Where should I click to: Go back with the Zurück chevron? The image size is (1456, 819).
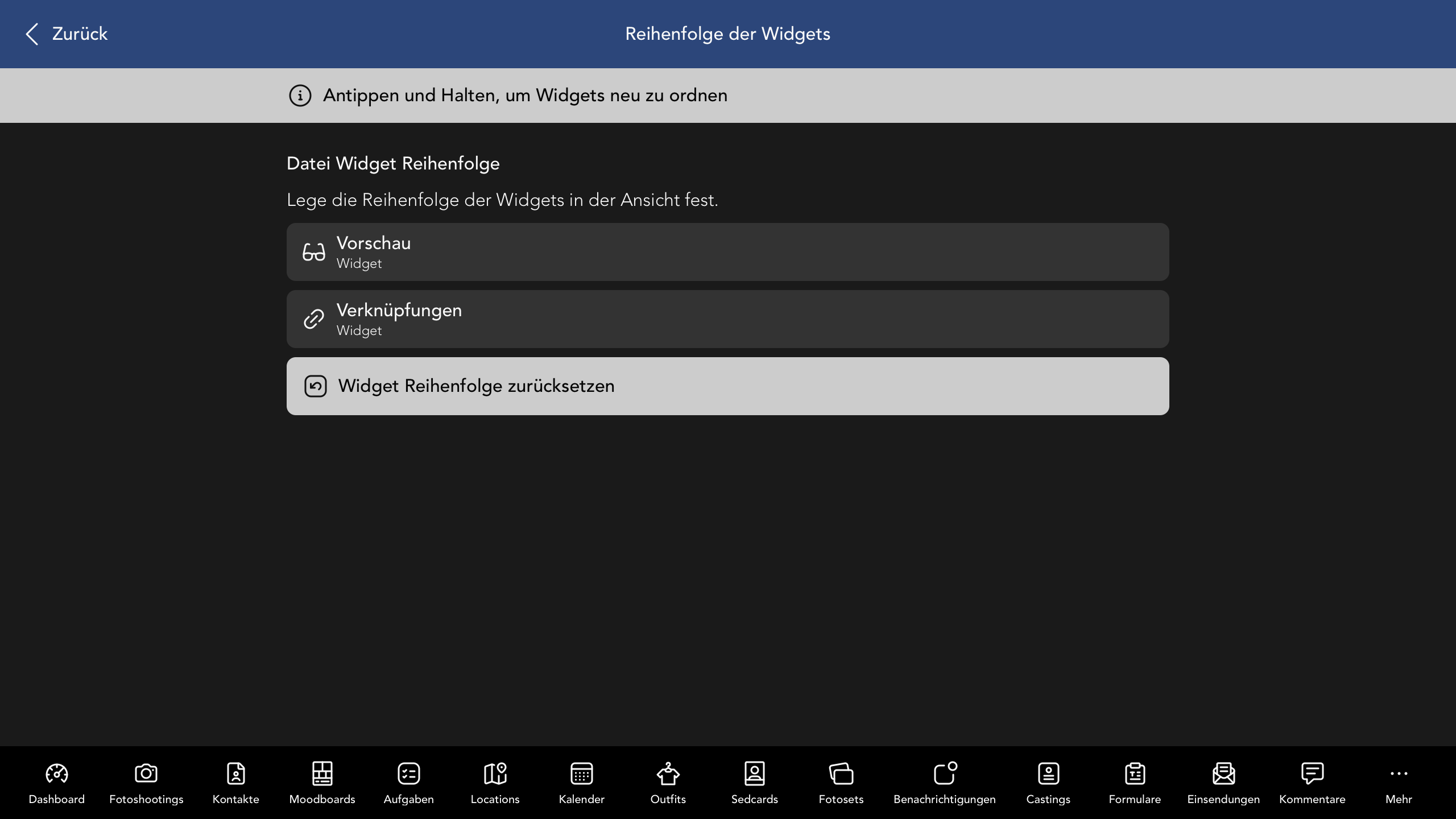[32, 34]
